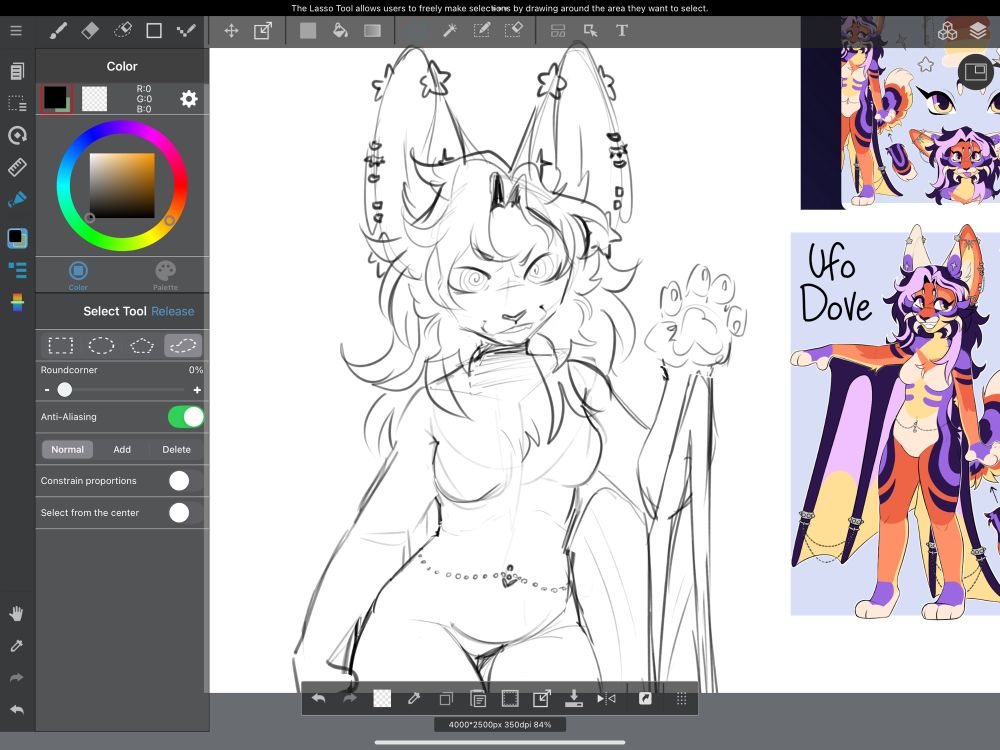Choose the square Shape tool
This screenshot has height=750, width=1000.
[154, 31]
